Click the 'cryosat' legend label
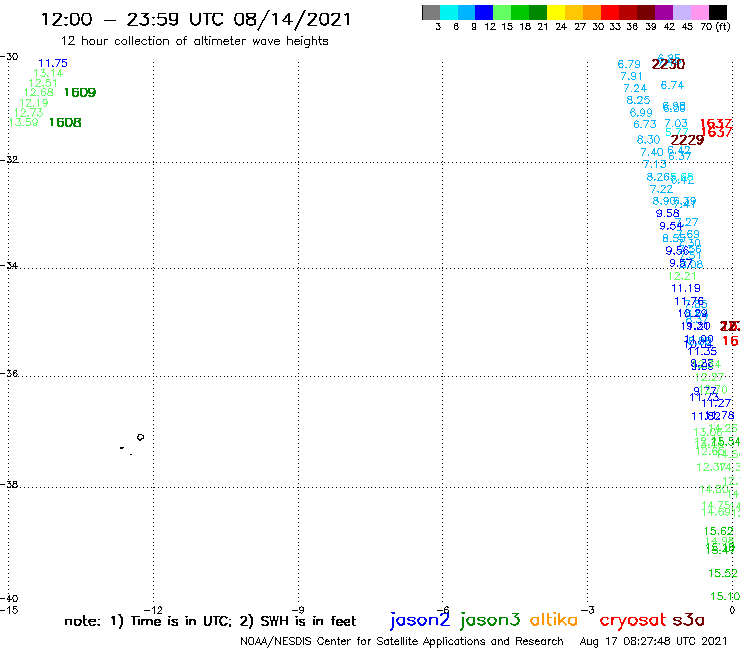 [633, 620]
